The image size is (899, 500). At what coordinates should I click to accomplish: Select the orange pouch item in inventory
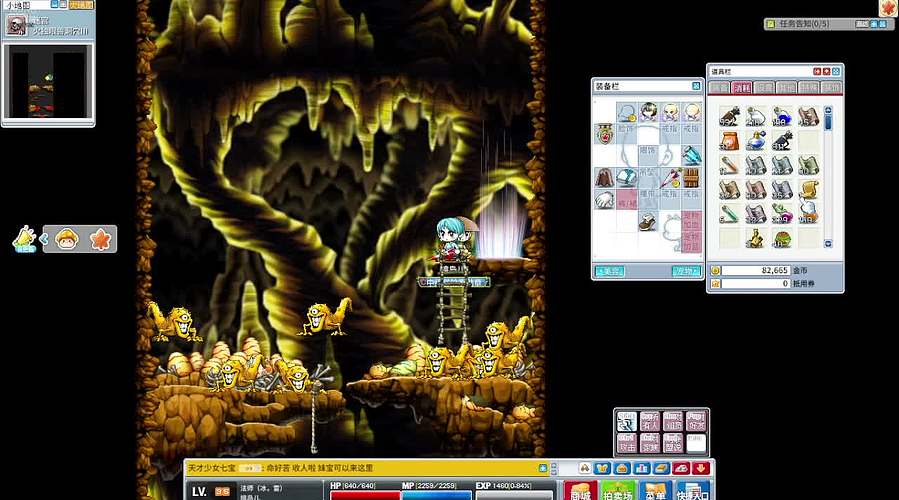click(x=729, y=141)
